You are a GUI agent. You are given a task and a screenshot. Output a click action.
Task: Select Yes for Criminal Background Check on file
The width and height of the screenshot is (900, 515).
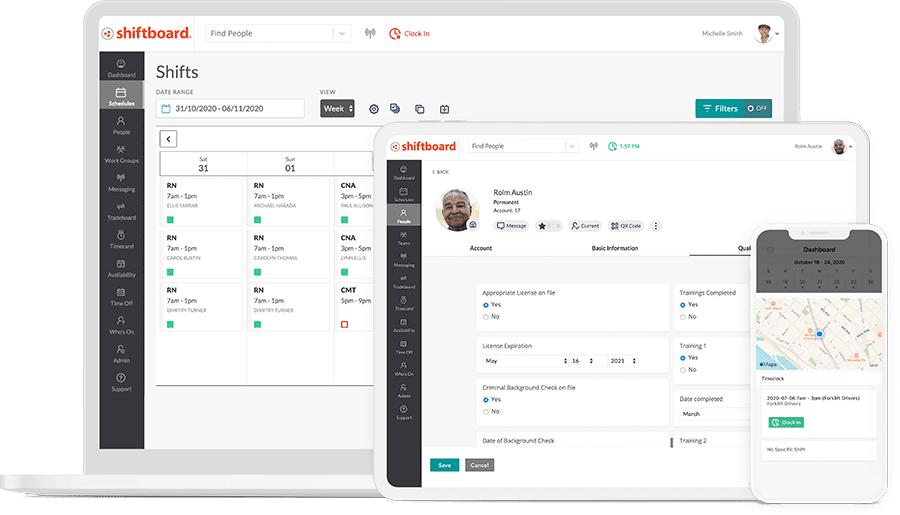tap(486, 400)
